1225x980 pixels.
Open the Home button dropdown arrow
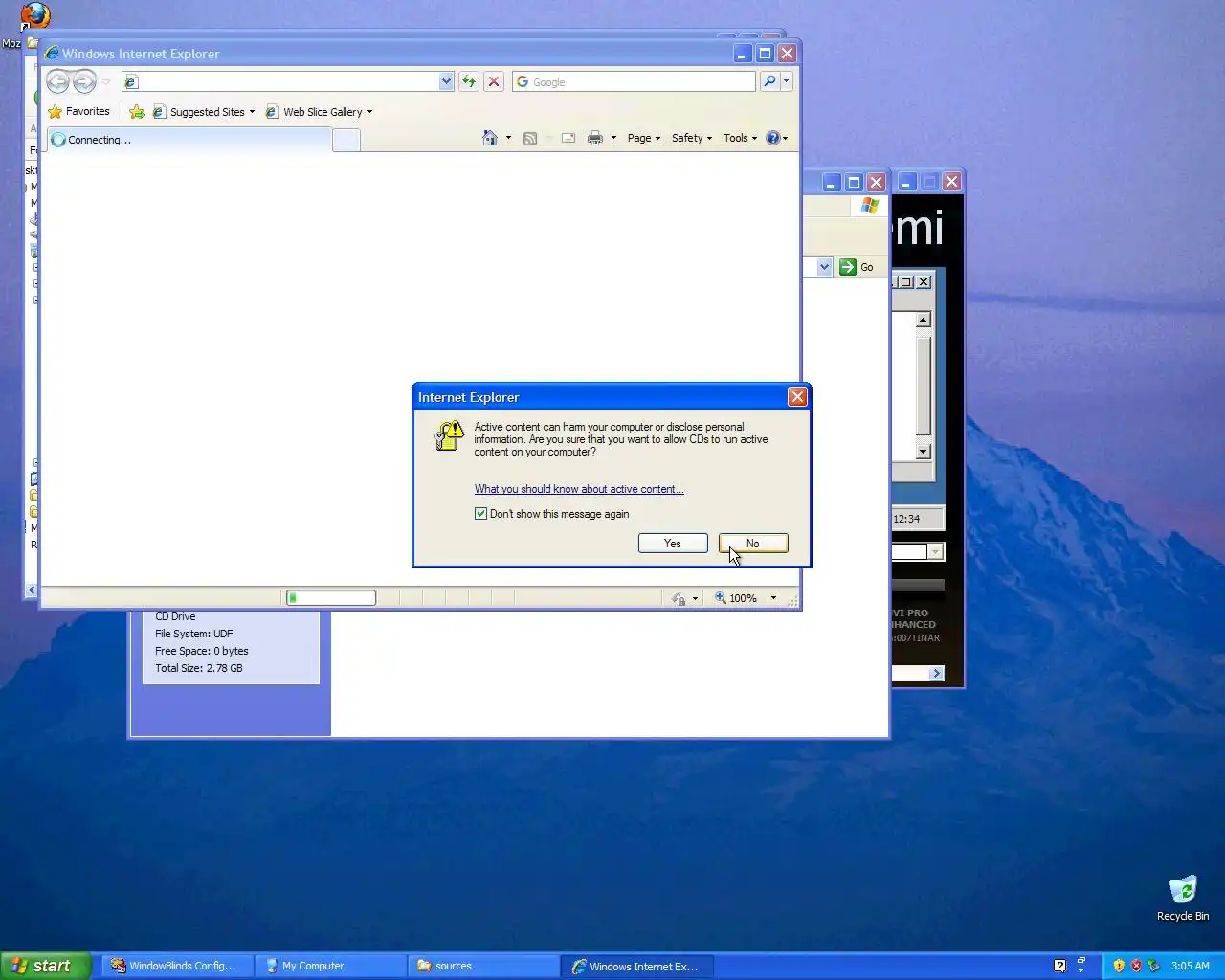coord(508,138)
